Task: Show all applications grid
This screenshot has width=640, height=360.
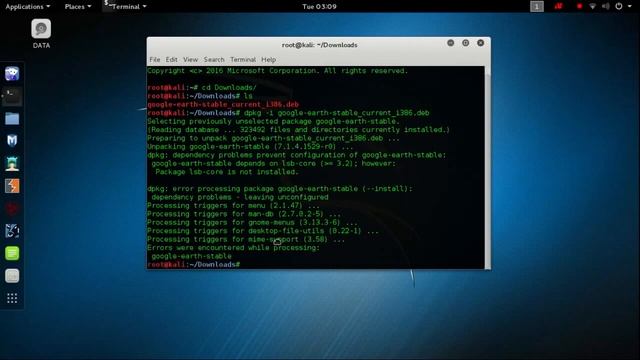Action: tap(12, 298)
